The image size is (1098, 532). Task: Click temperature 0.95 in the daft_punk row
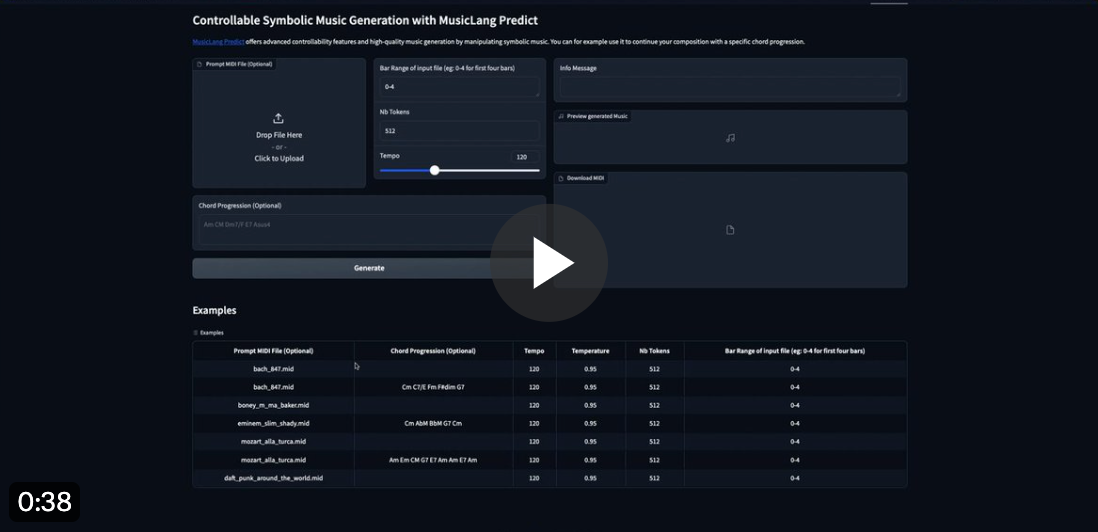(590, 478)
